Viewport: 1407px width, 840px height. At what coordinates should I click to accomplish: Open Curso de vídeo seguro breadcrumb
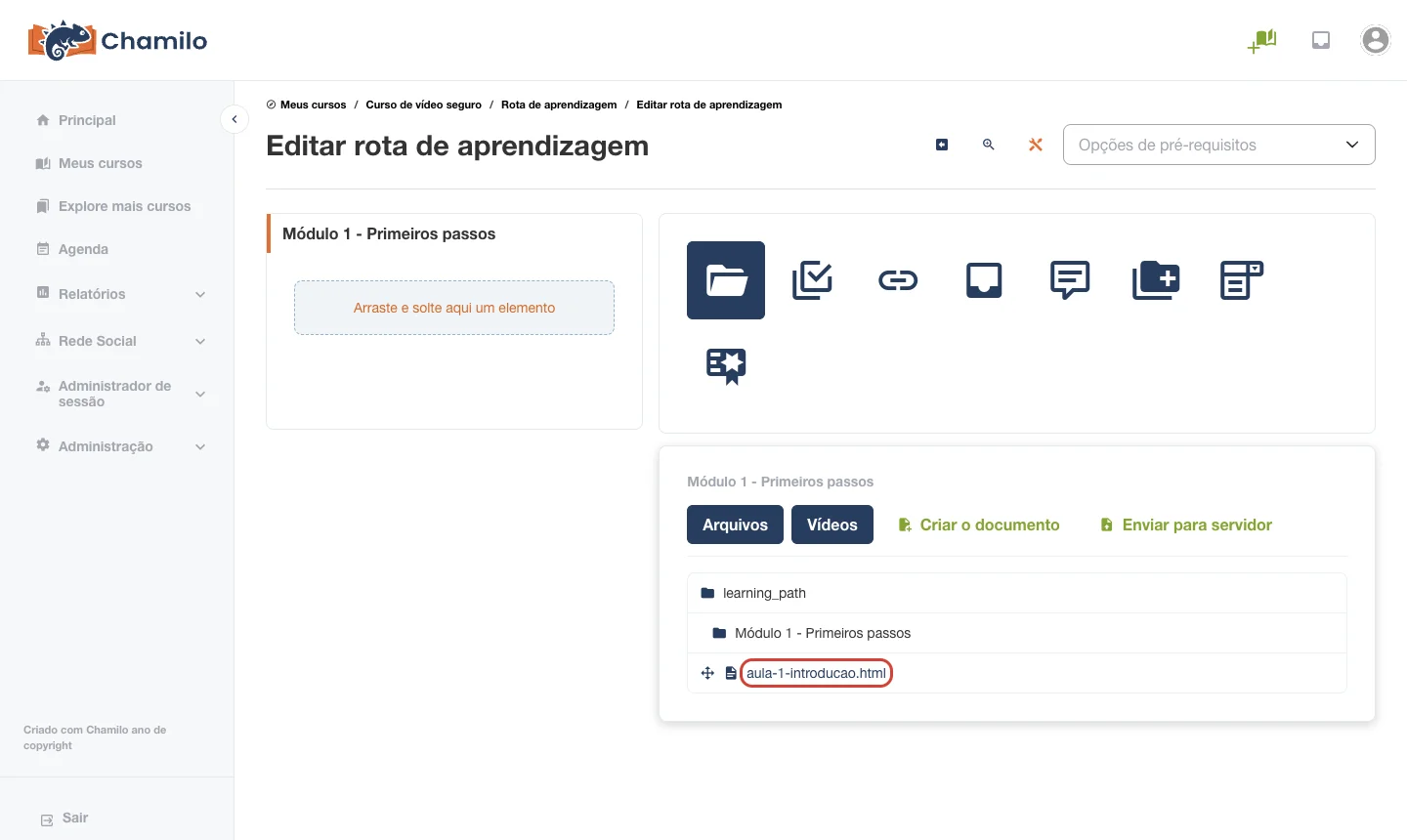coord(424,105)
